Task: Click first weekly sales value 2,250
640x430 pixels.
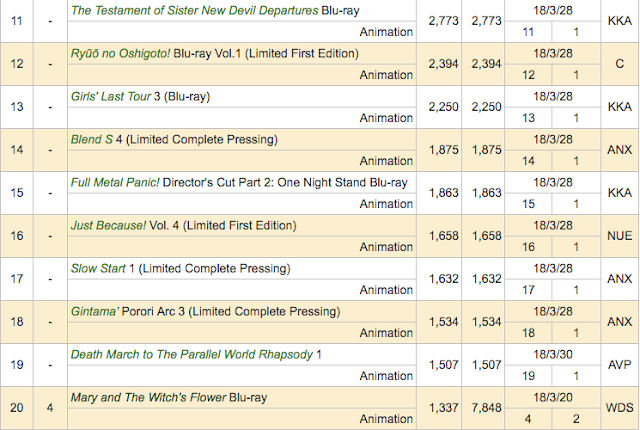Action: [444, 107]
